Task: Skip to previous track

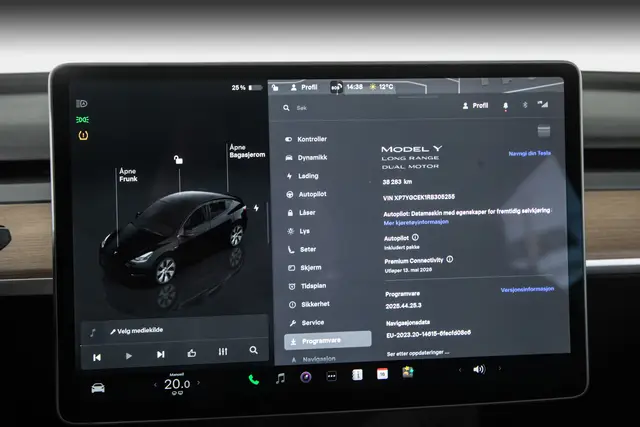Action: (97, 358)
